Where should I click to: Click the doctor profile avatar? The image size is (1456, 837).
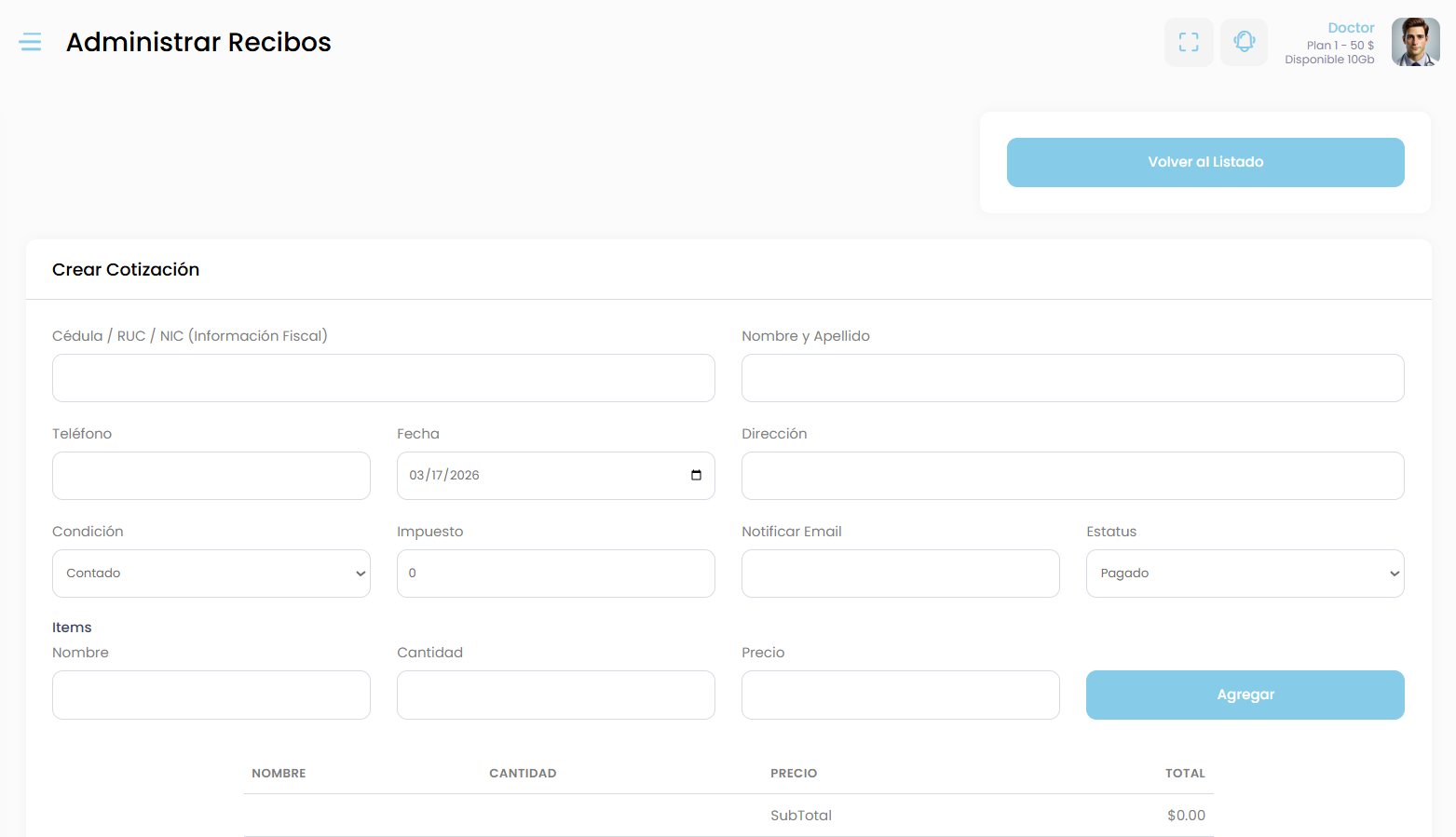pos(1415,42)
